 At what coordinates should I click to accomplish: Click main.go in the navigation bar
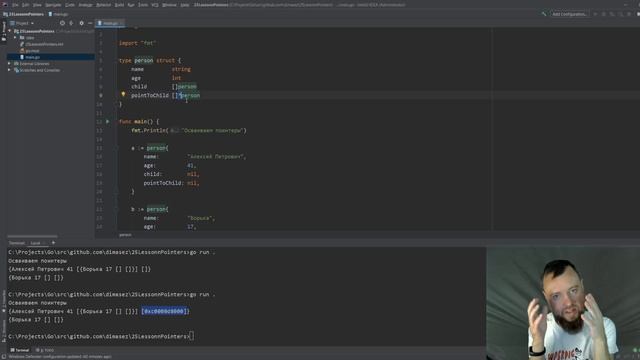pyautogui.click(x=58, y=14)
